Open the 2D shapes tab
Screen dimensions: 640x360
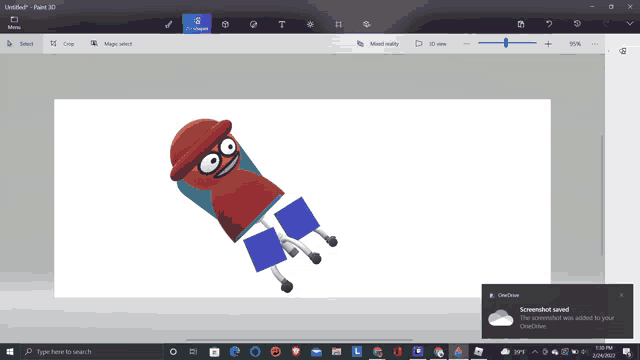coord(197,24)
